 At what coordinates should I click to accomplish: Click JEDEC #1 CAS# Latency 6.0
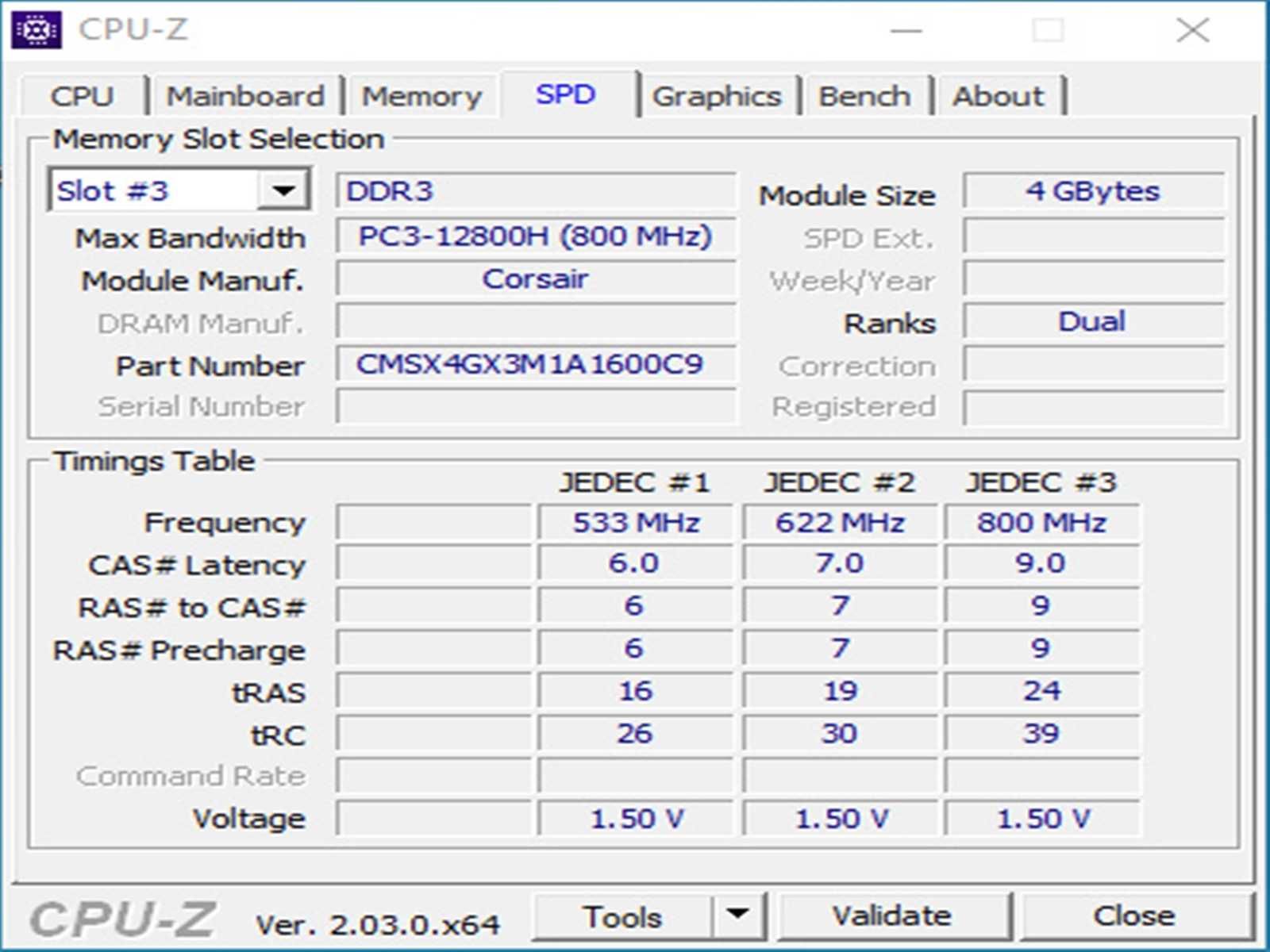(636, 563)
